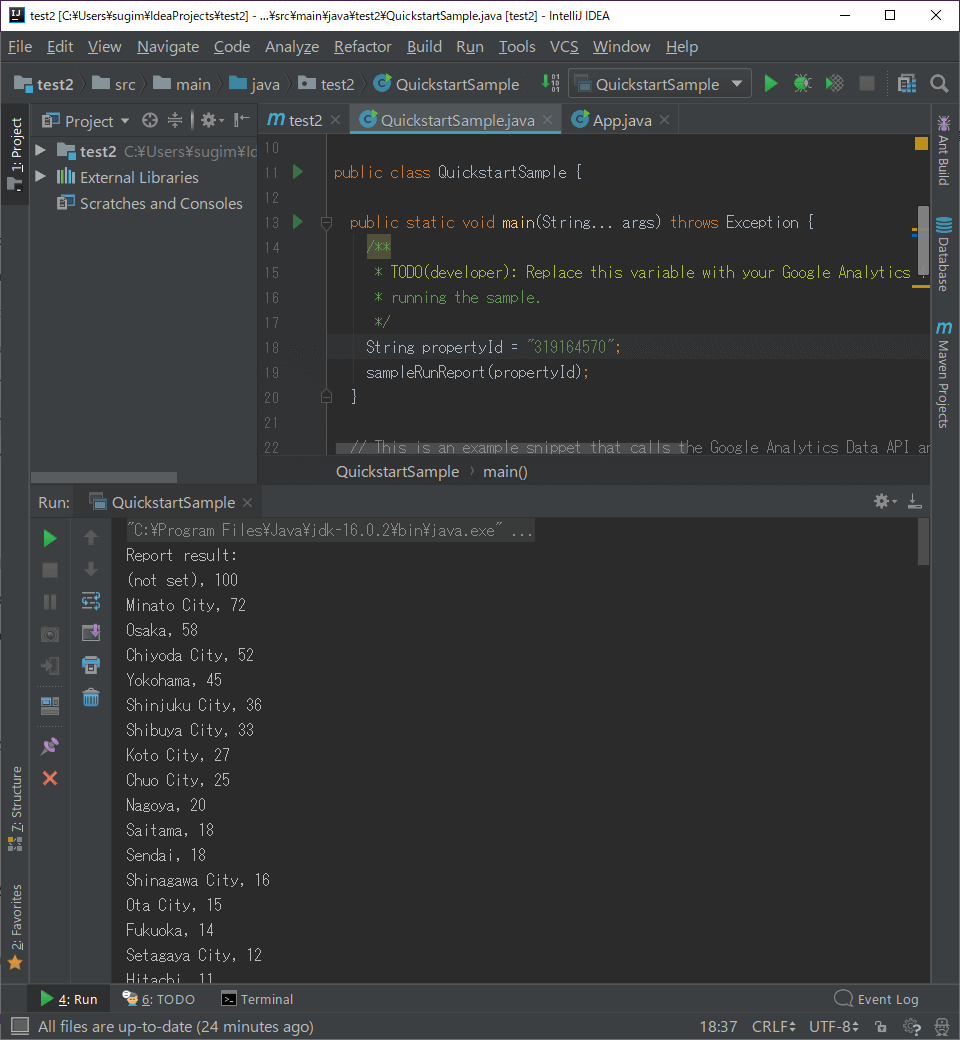Click the Search Everywhere magnifier icon
This screenshot has width=960, height=1040.
click(939, 84)
